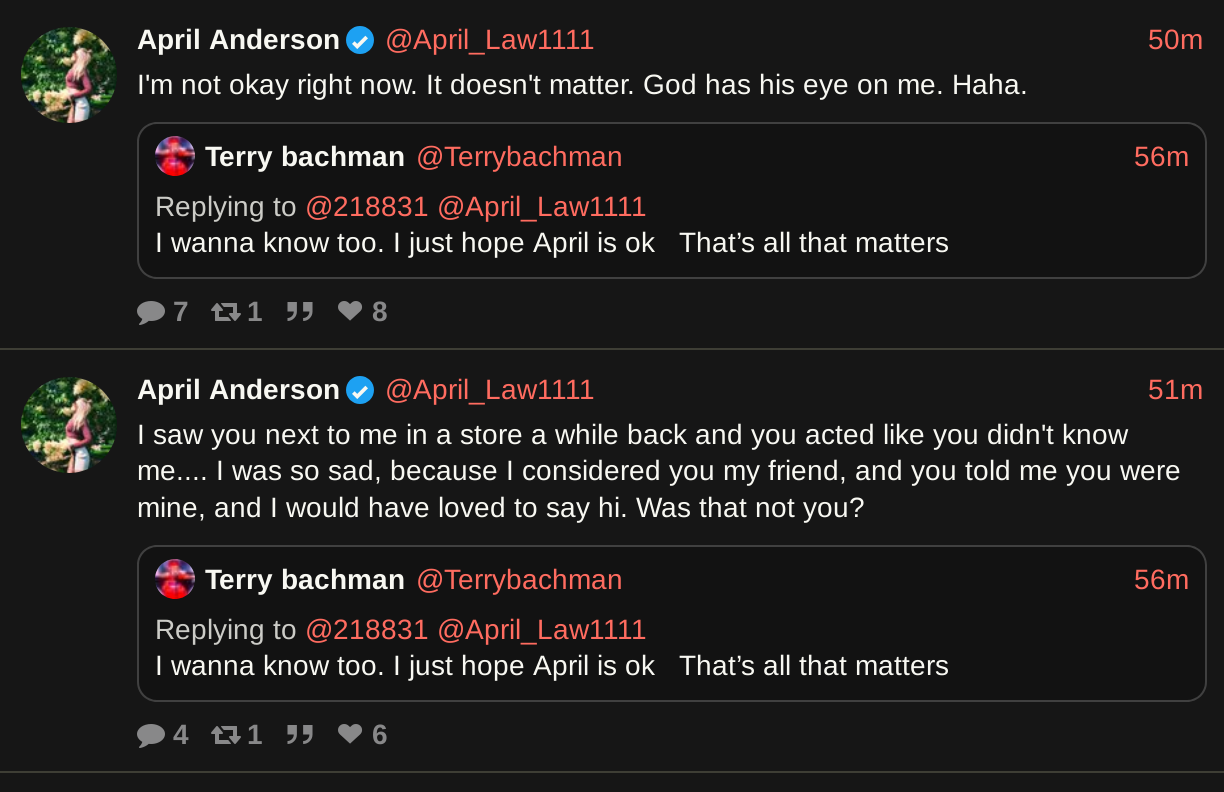This screenshot has width=1224, height=792.
Task: Click verified badge on first April Anderson
Action: (360, 41)
